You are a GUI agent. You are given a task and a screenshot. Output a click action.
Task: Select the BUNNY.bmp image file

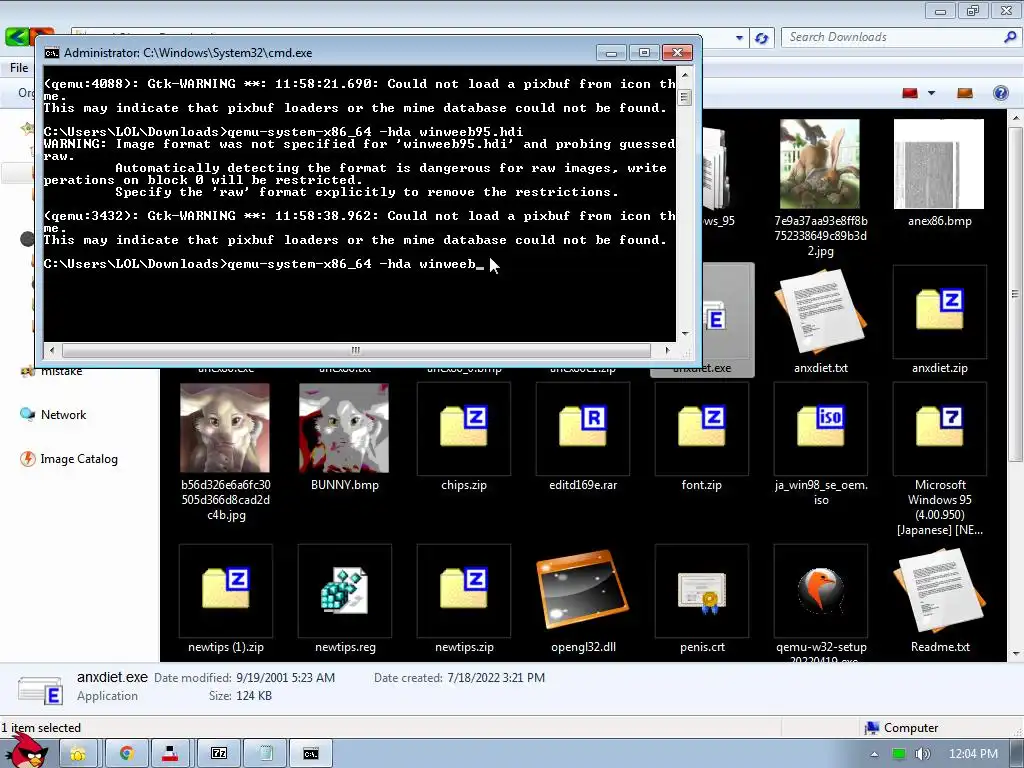tap(344, 428)
